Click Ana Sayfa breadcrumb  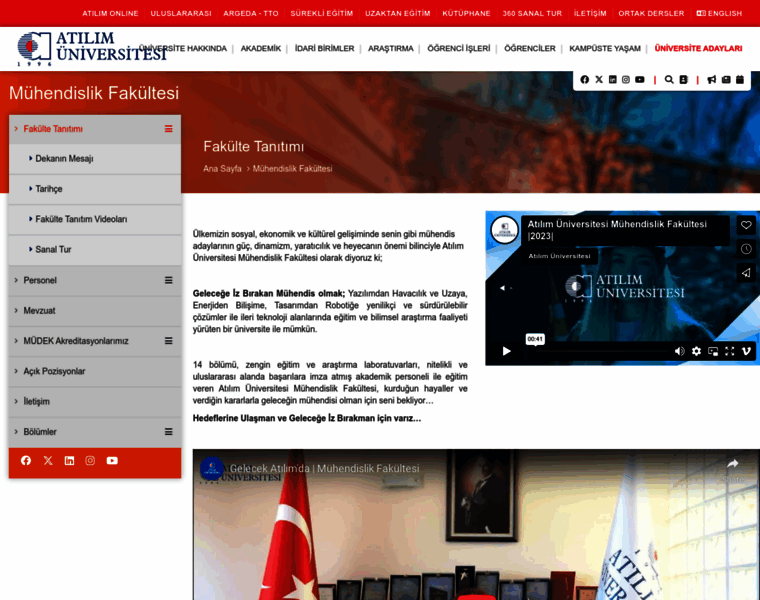[x=222, y=169]
